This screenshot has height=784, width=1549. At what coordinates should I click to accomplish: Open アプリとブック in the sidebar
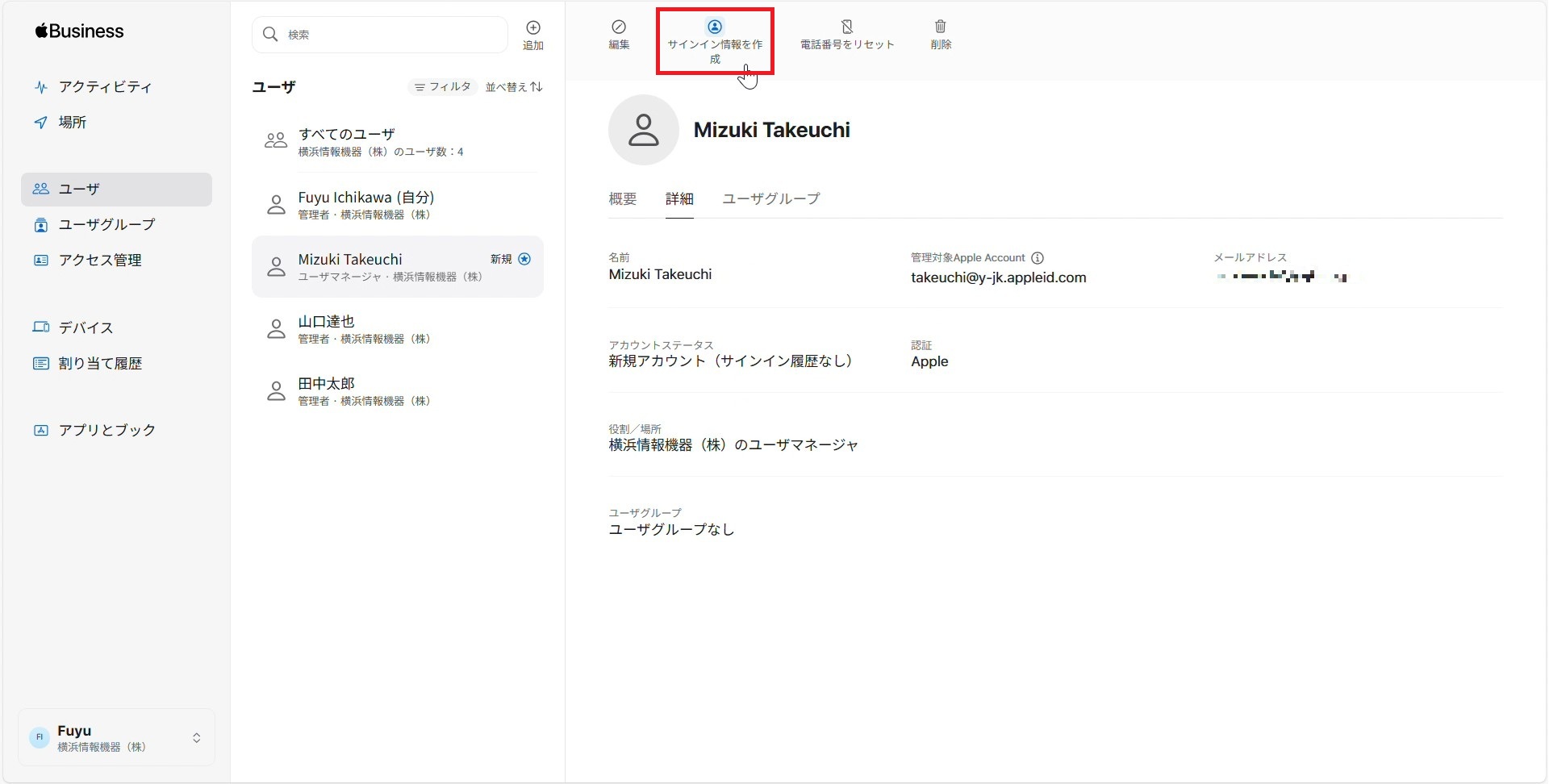click(106, 430)
